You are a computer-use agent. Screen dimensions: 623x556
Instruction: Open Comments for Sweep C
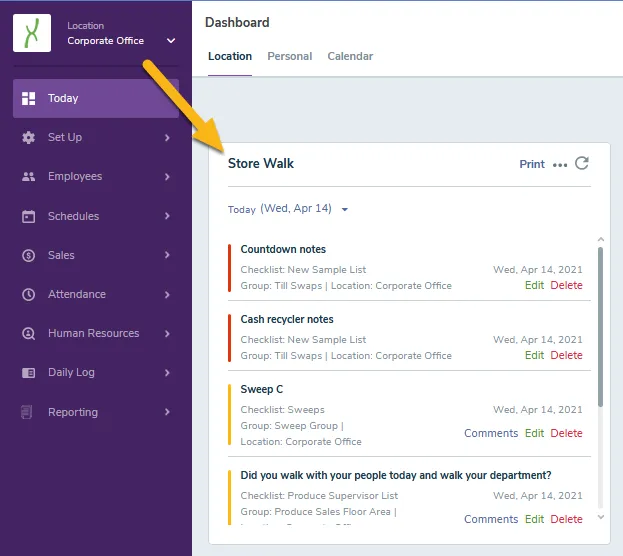(491, 433)
